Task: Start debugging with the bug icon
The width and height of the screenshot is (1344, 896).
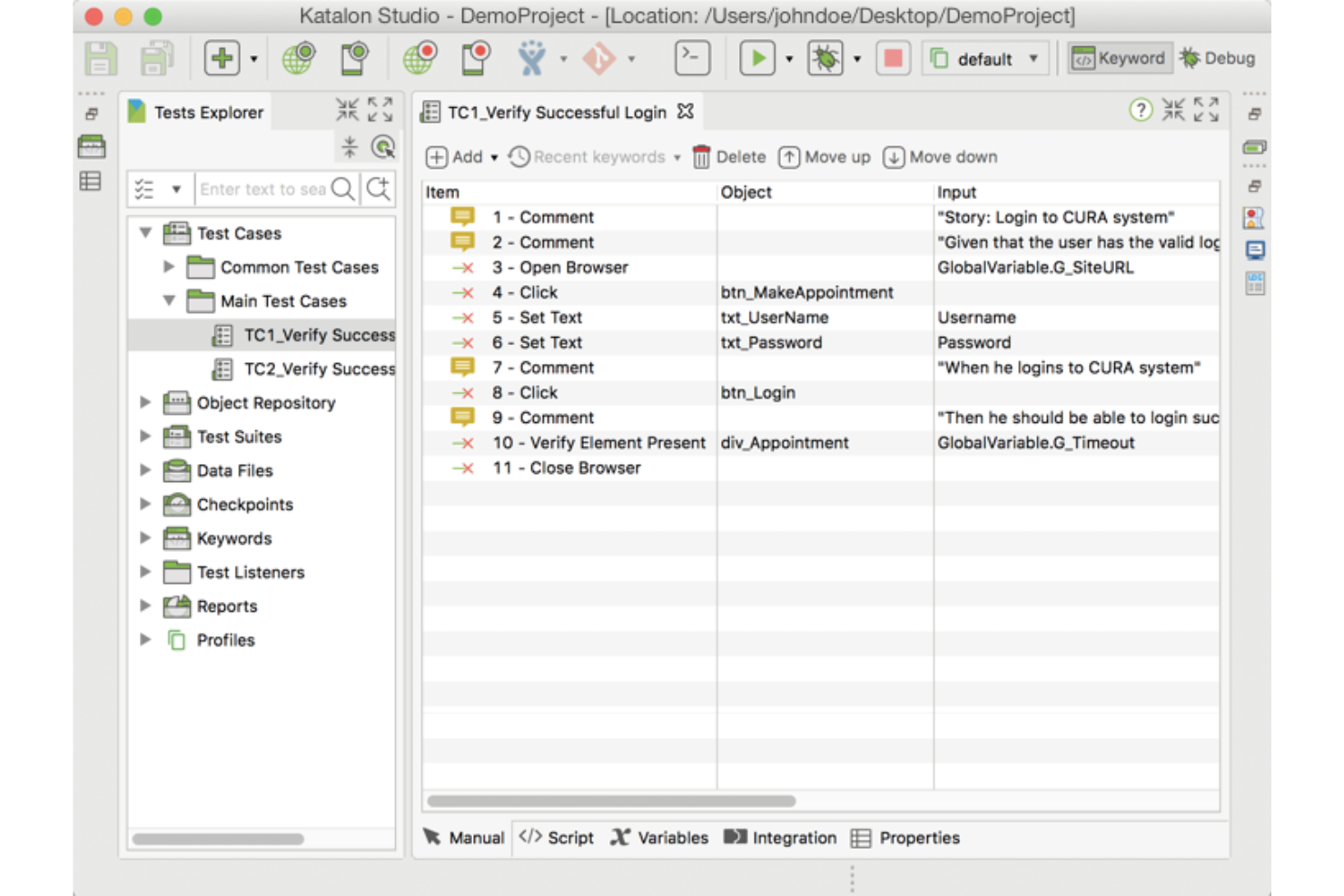Action: [825, 58]
